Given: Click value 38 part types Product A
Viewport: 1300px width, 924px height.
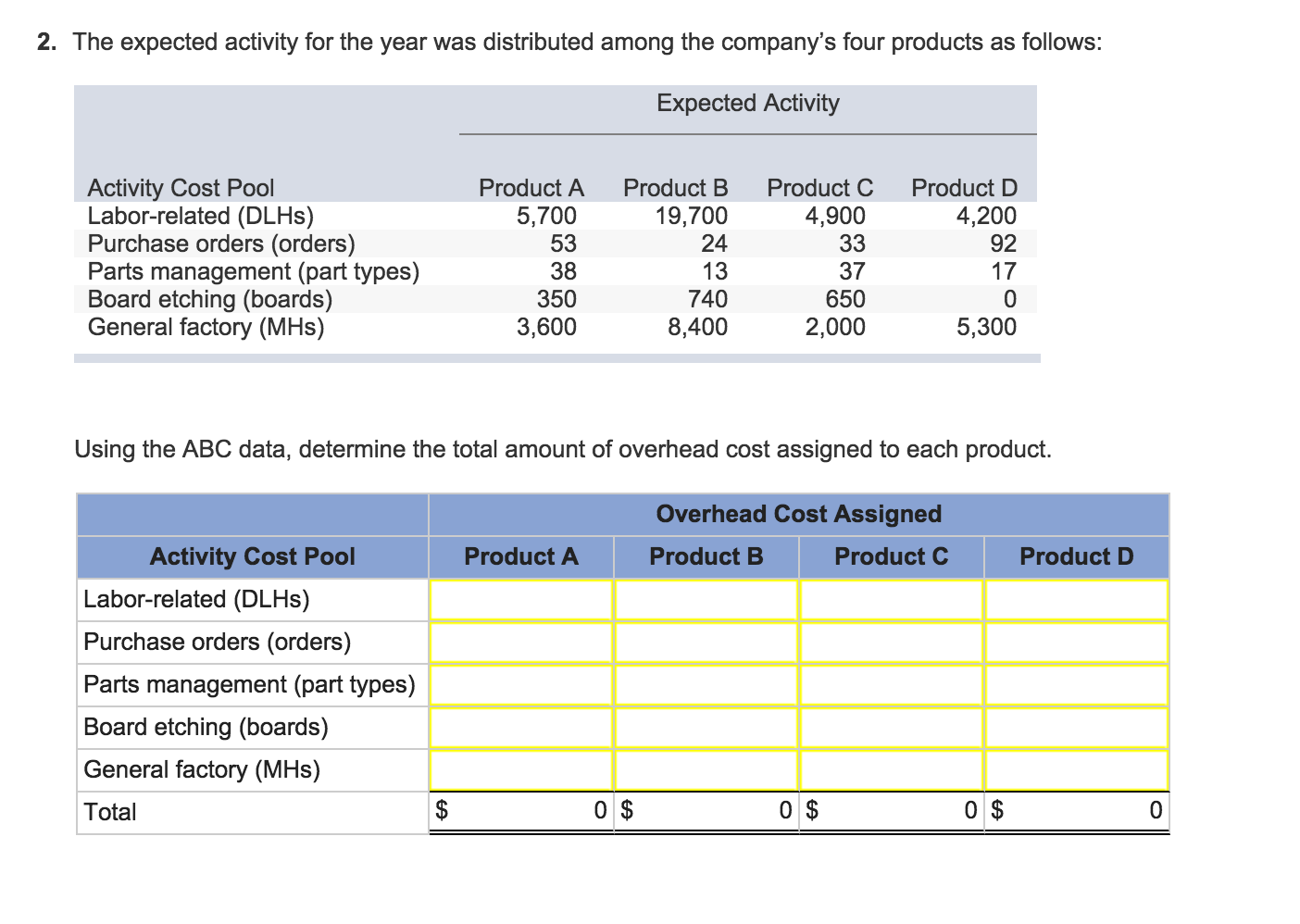Looking at the screenshot, I should click(563, 271).
